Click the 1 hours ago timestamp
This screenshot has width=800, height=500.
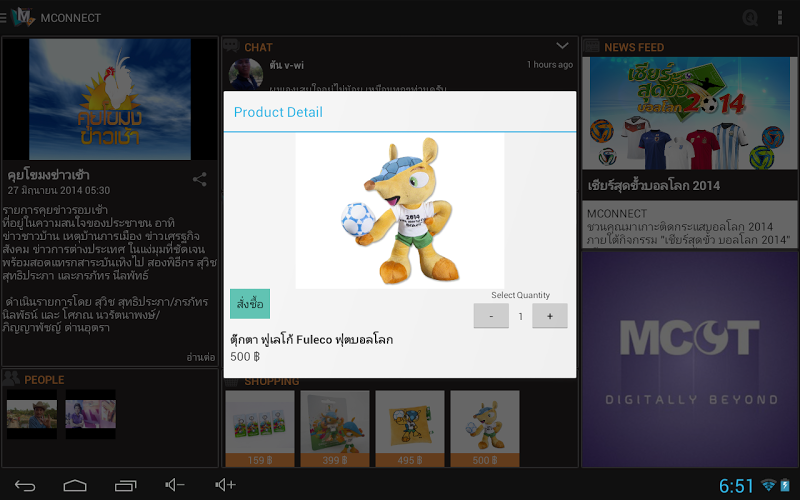click(550, 64)
